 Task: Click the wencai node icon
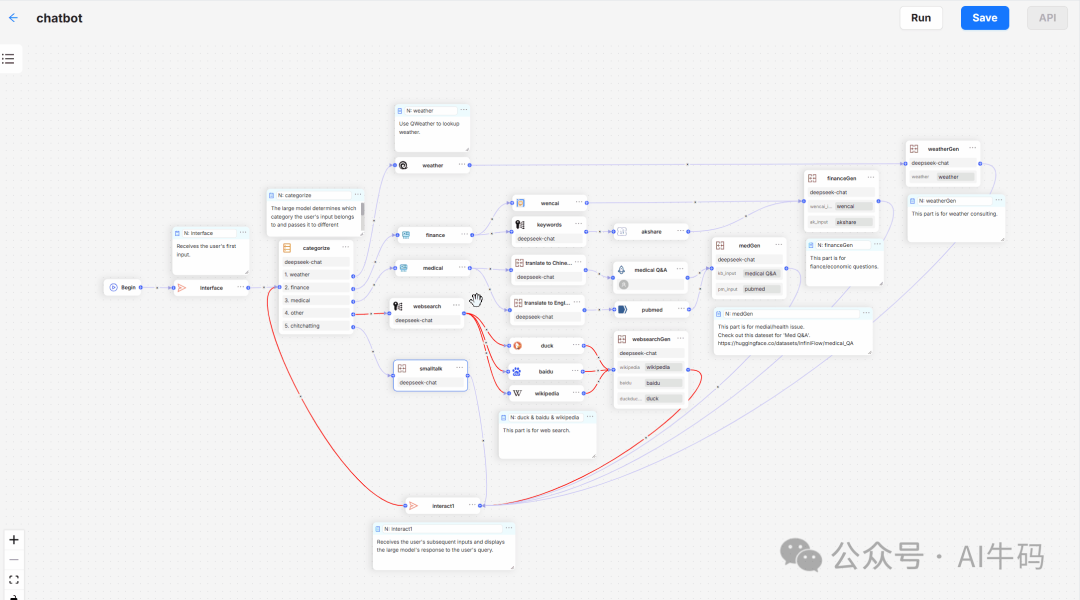[521, 203]
